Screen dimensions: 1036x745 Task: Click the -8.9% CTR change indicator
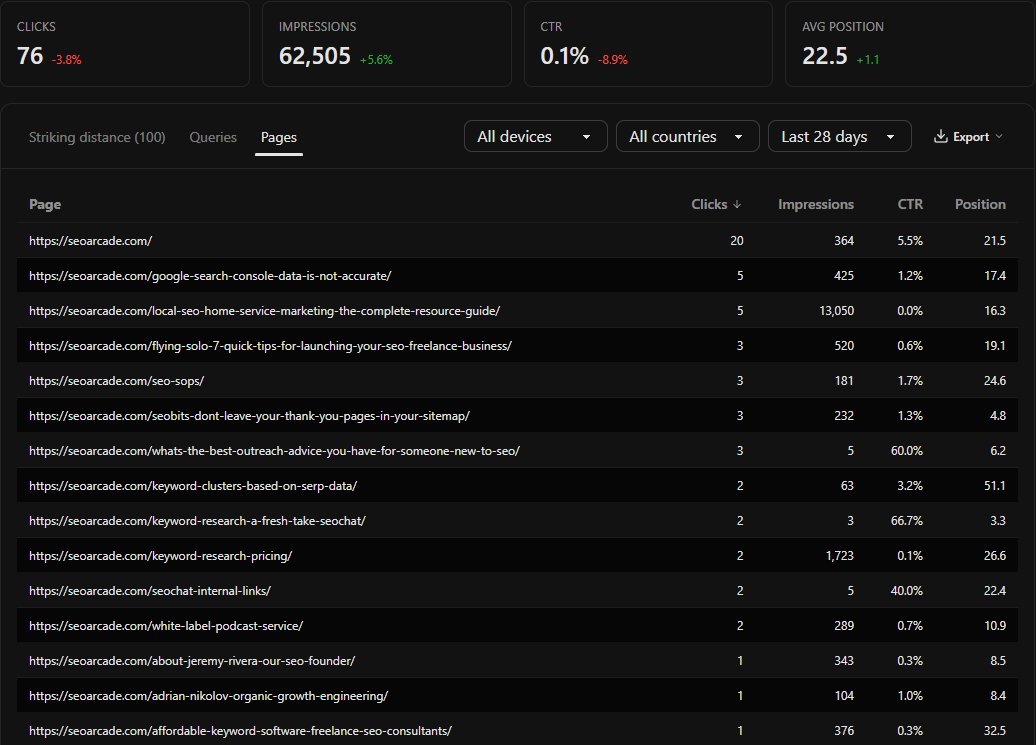click(x=613, y=60)
